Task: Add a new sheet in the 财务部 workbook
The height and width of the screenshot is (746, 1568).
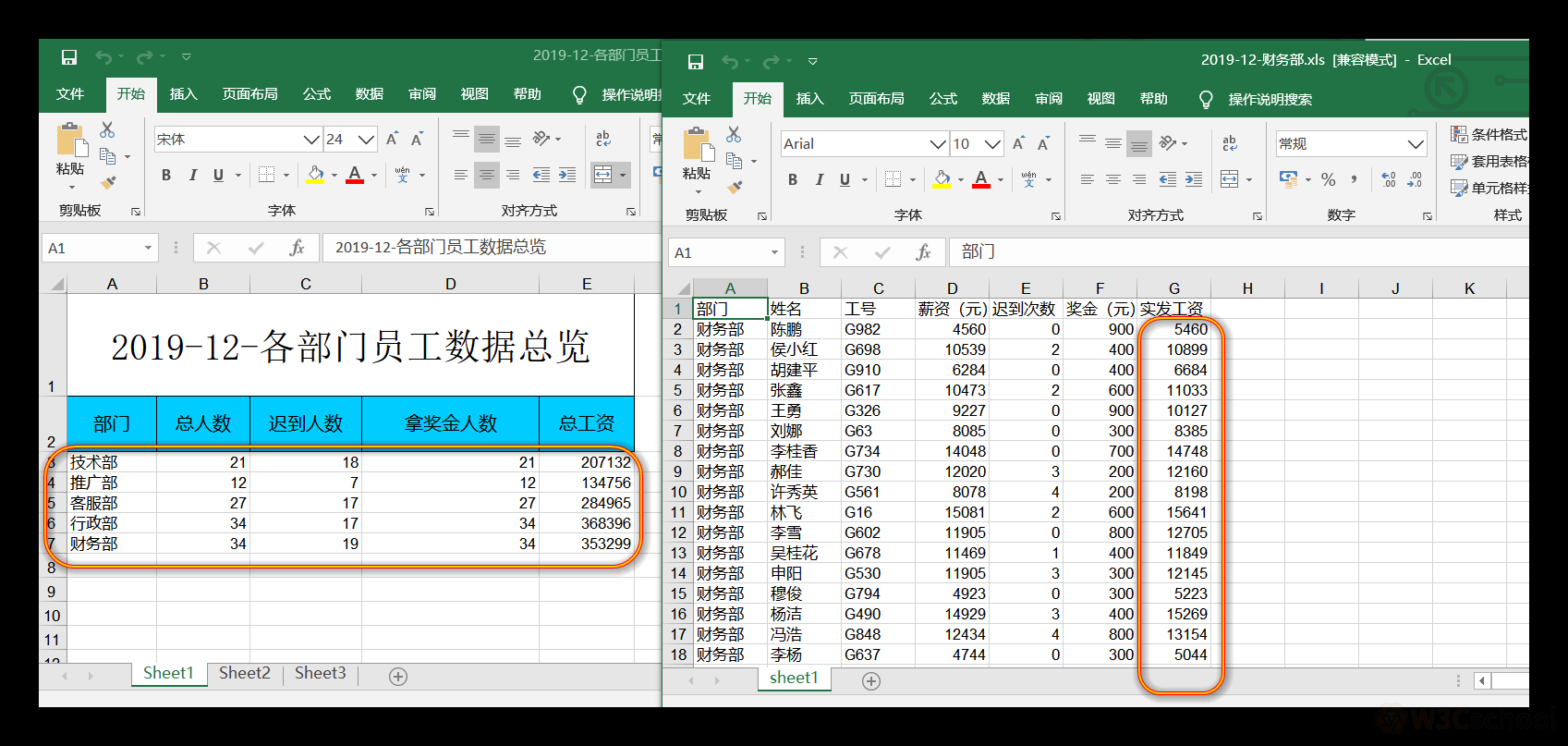Action: pyautogui.click(x=871, y=681)
